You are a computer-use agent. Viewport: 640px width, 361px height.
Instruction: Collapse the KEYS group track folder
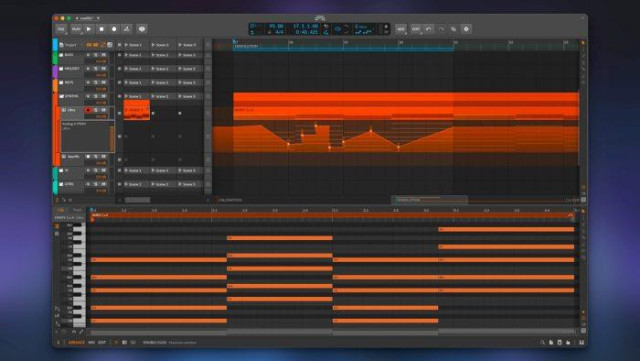click(x=61, y=82)
